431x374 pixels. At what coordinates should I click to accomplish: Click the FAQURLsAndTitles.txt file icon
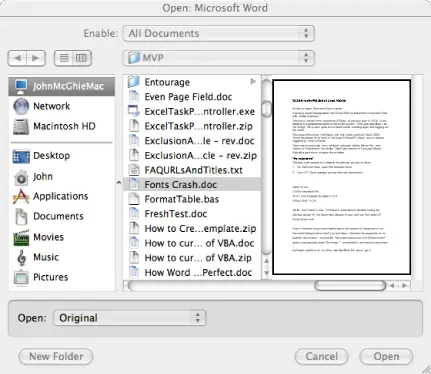pos(134,170)
